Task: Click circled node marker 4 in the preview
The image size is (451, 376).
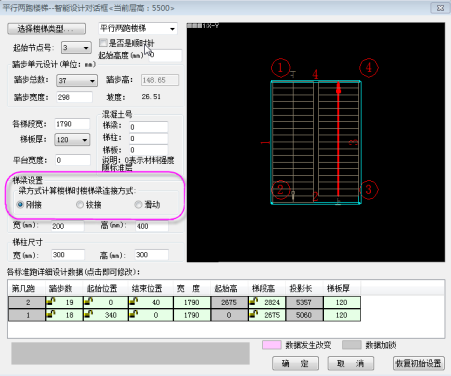Action: tap(369, 68)
